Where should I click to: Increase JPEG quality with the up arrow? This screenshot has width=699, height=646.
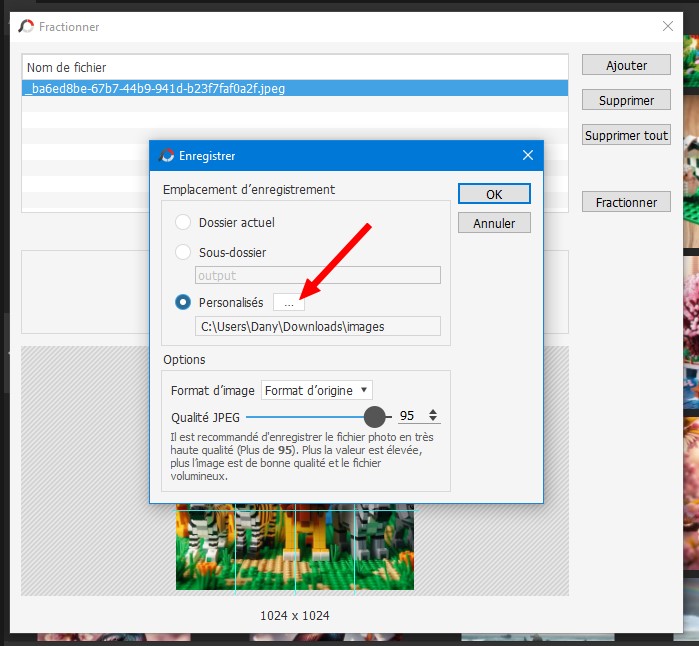click(433, 411)
